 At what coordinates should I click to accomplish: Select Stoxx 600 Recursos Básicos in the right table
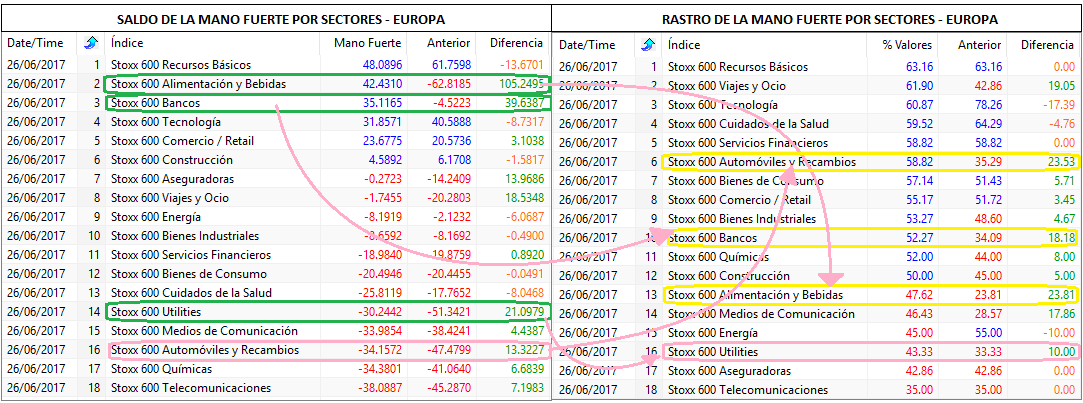pos(738,67)
